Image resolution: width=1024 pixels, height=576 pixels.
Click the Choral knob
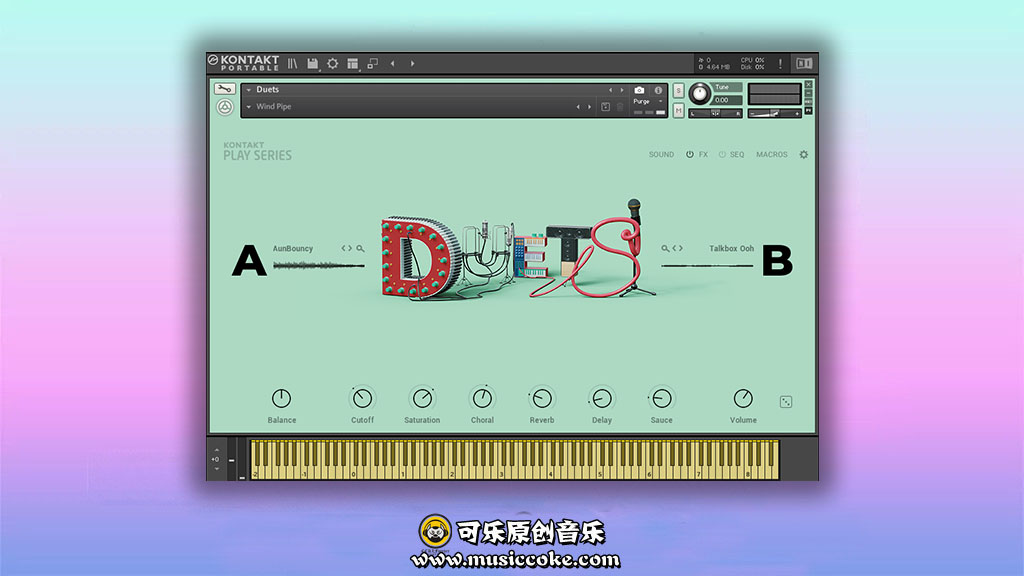pos(482,398)
